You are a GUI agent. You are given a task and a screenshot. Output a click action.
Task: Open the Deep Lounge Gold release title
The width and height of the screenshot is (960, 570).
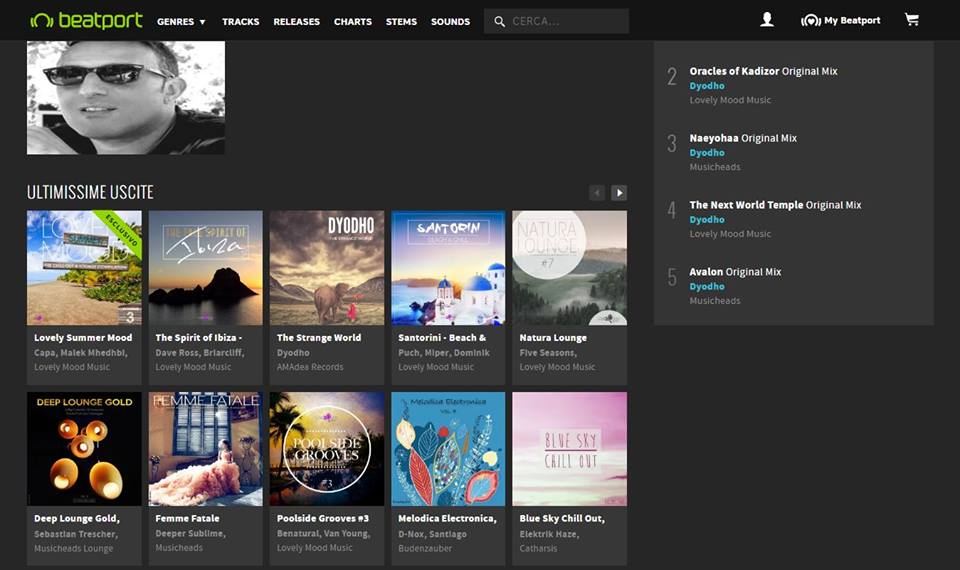[77, 519]
